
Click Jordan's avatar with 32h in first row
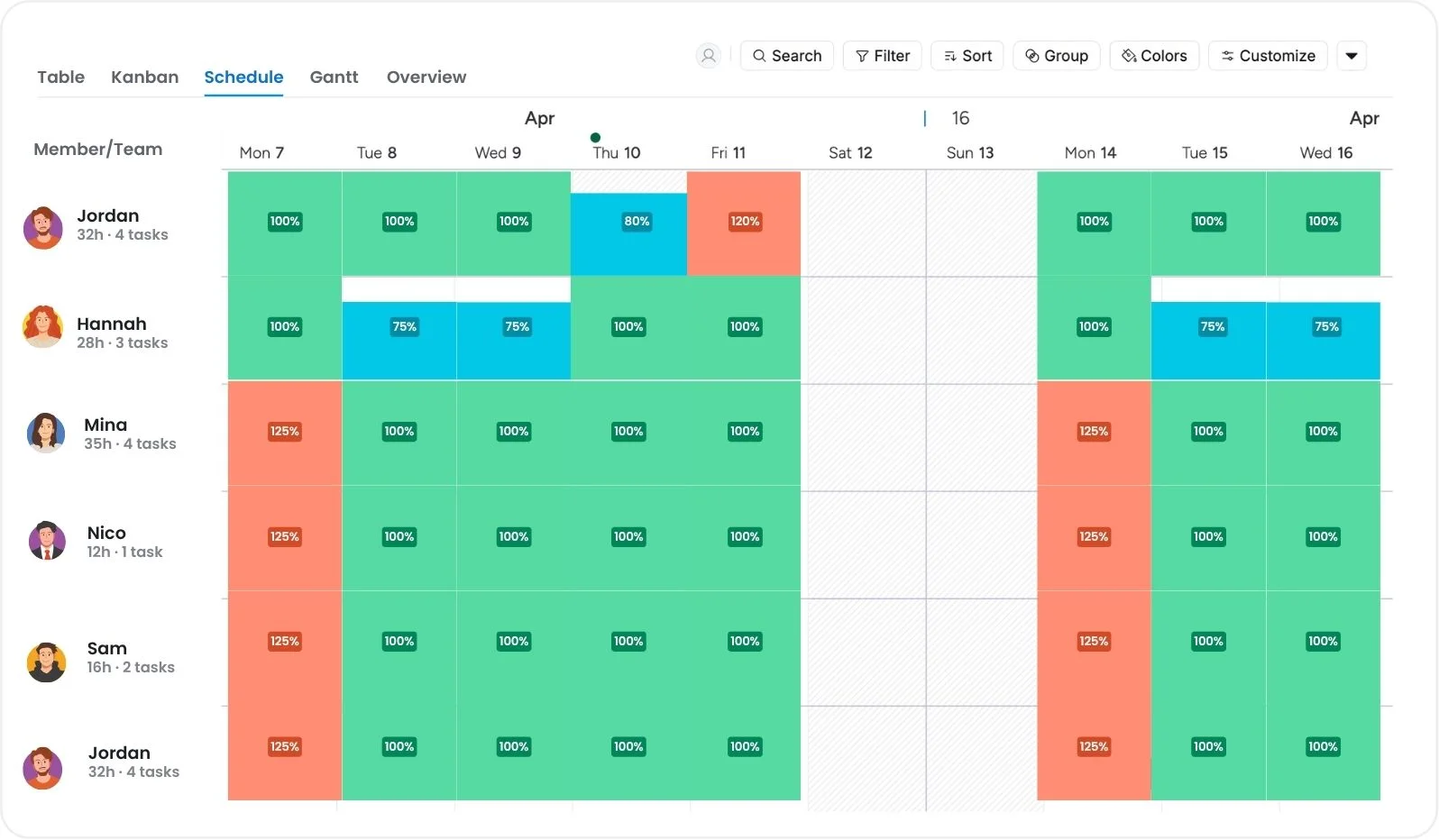42,227
